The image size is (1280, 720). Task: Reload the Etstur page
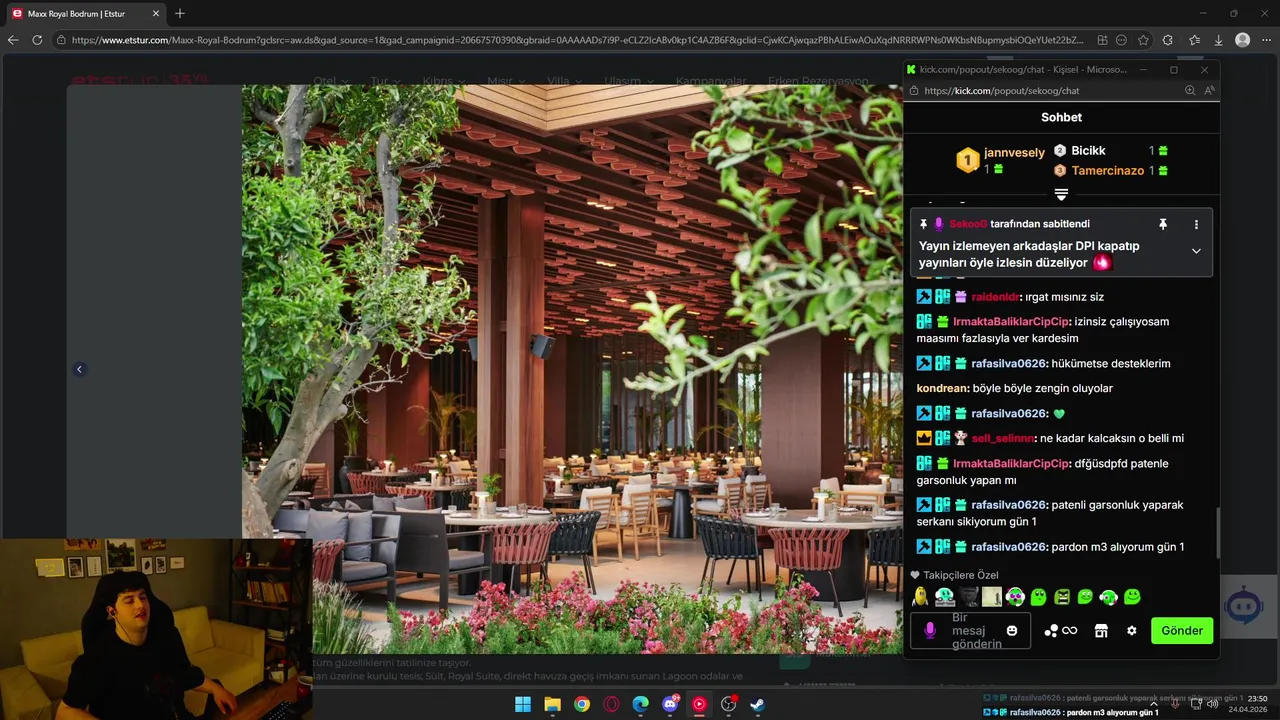pos(37,40)
